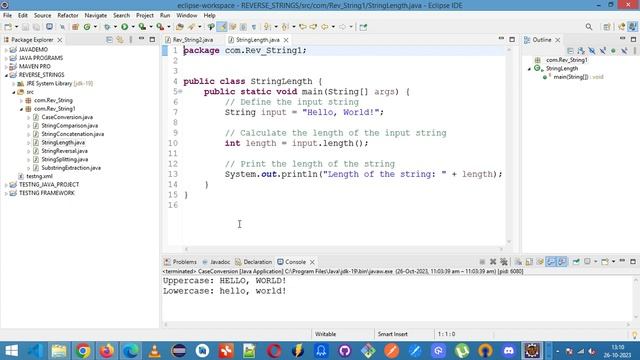This screenshot has width=640, height=360.
Task: Select StringReversal.java in Package Explorer
Action: point(64,151)
